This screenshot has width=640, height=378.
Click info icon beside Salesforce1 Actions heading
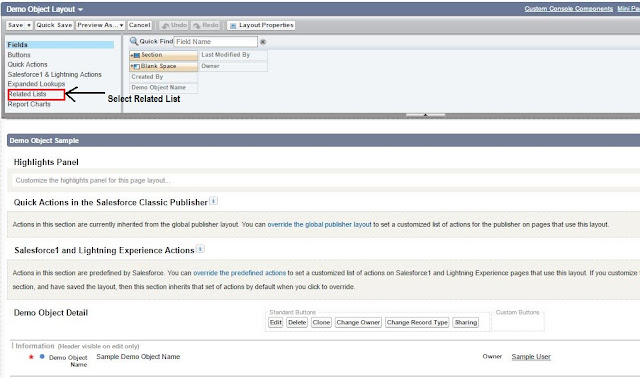click(x=200, y=249)
